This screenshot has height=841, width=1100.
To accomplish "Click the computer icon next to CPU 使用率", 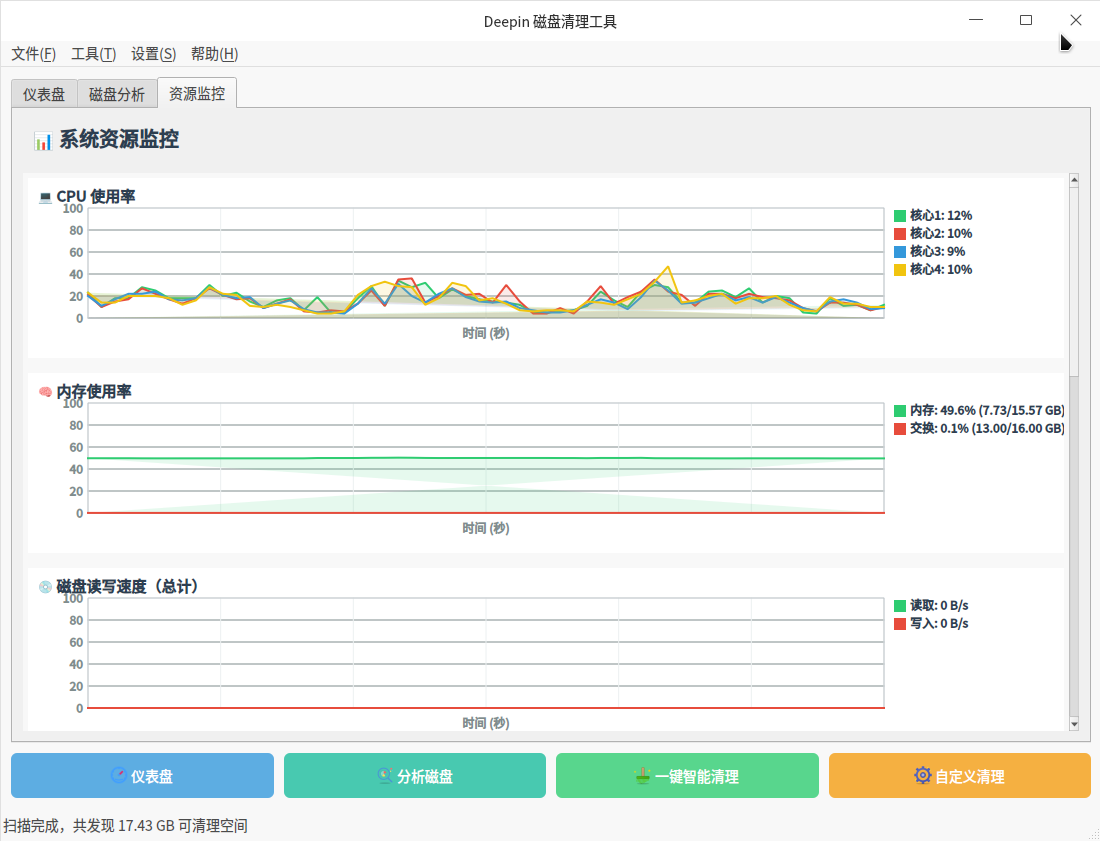I will (x=45, y=197).
